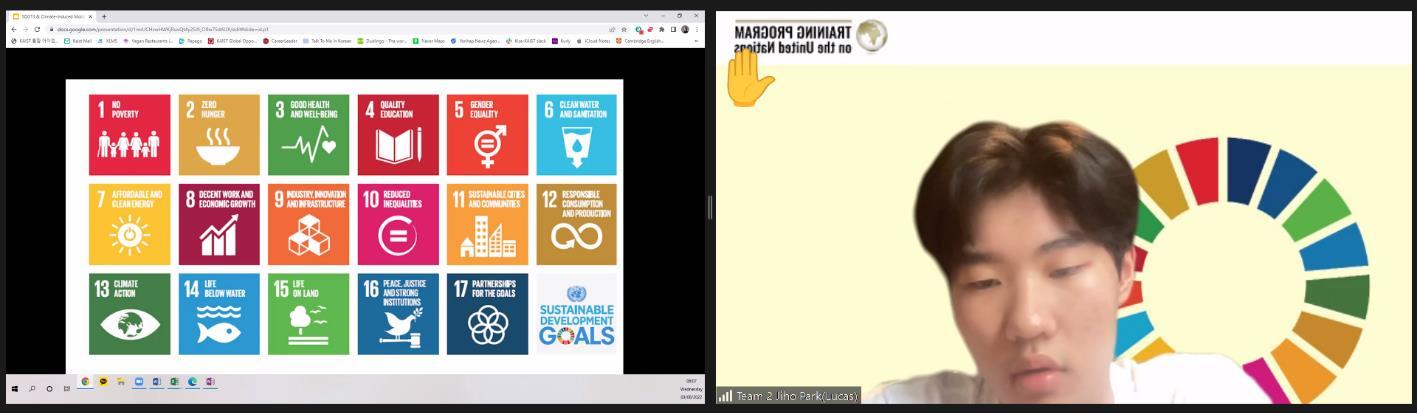Click the Climate Action goal 13 tile
Image resolution: width=1417 pixels, height=413 pixels.
click(129, 314)
